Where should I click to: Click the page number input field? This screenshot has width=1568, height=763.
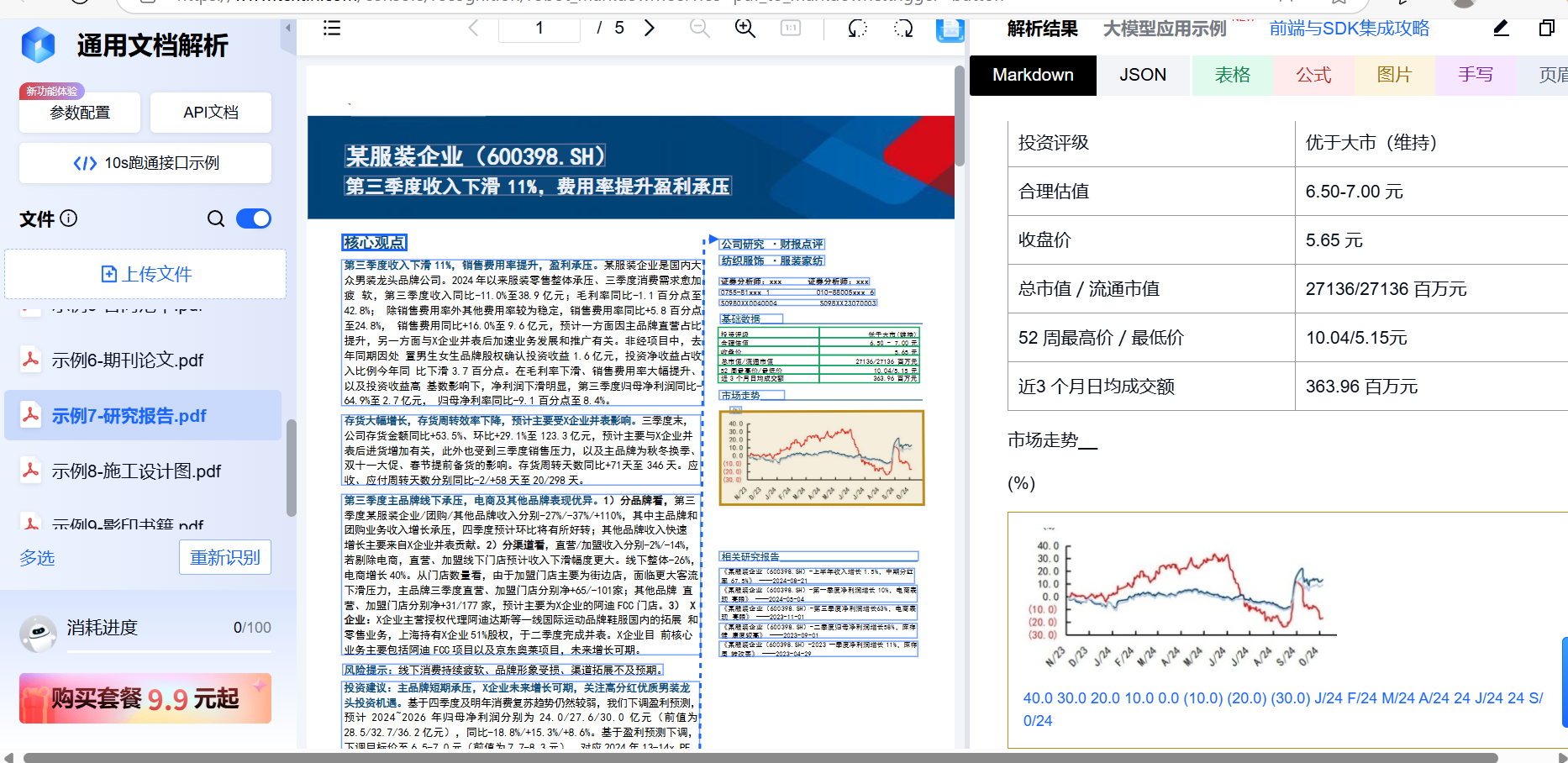click(539, 29)
